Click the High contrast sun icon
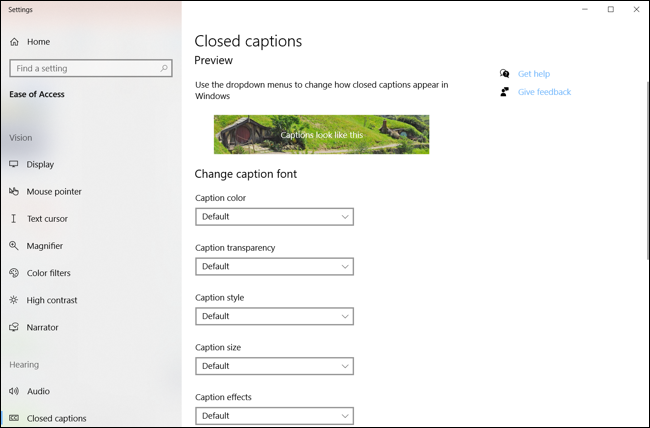The width and height of the screenshot is (650, 428). pos(14,300)
